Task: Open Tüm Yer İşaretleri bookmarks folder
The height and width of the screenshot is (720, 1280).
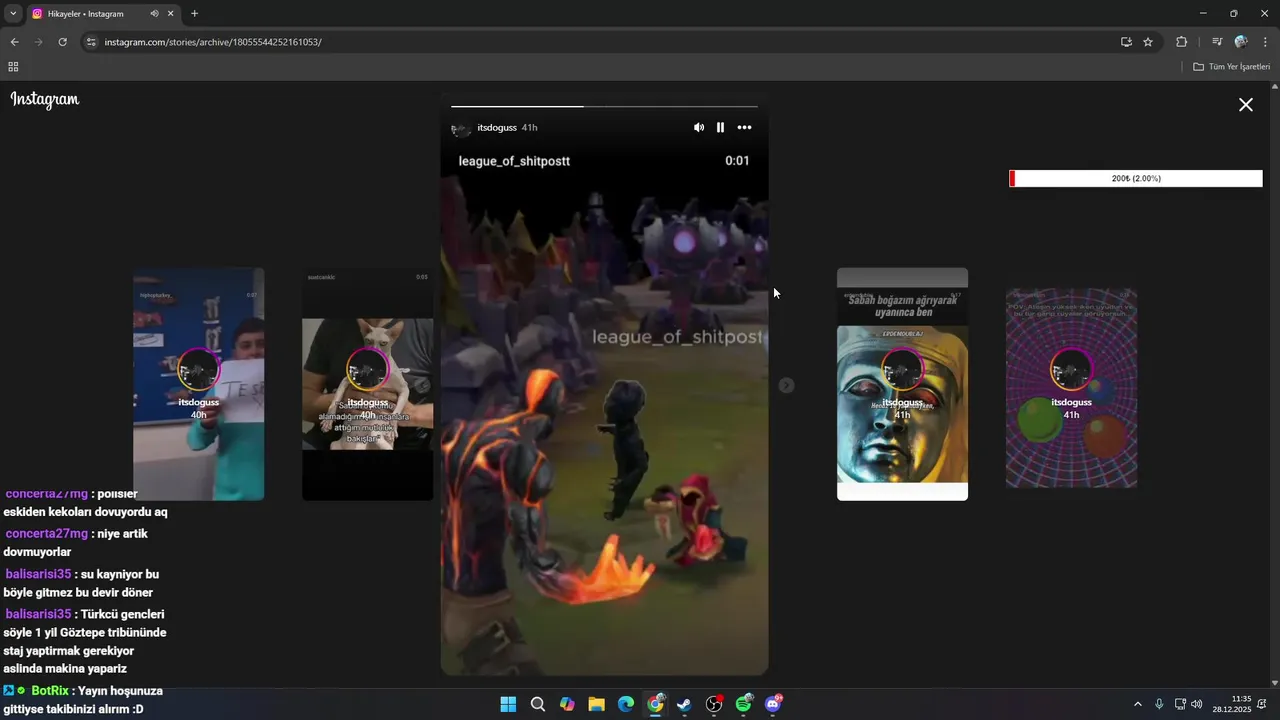Action: 1232,67
